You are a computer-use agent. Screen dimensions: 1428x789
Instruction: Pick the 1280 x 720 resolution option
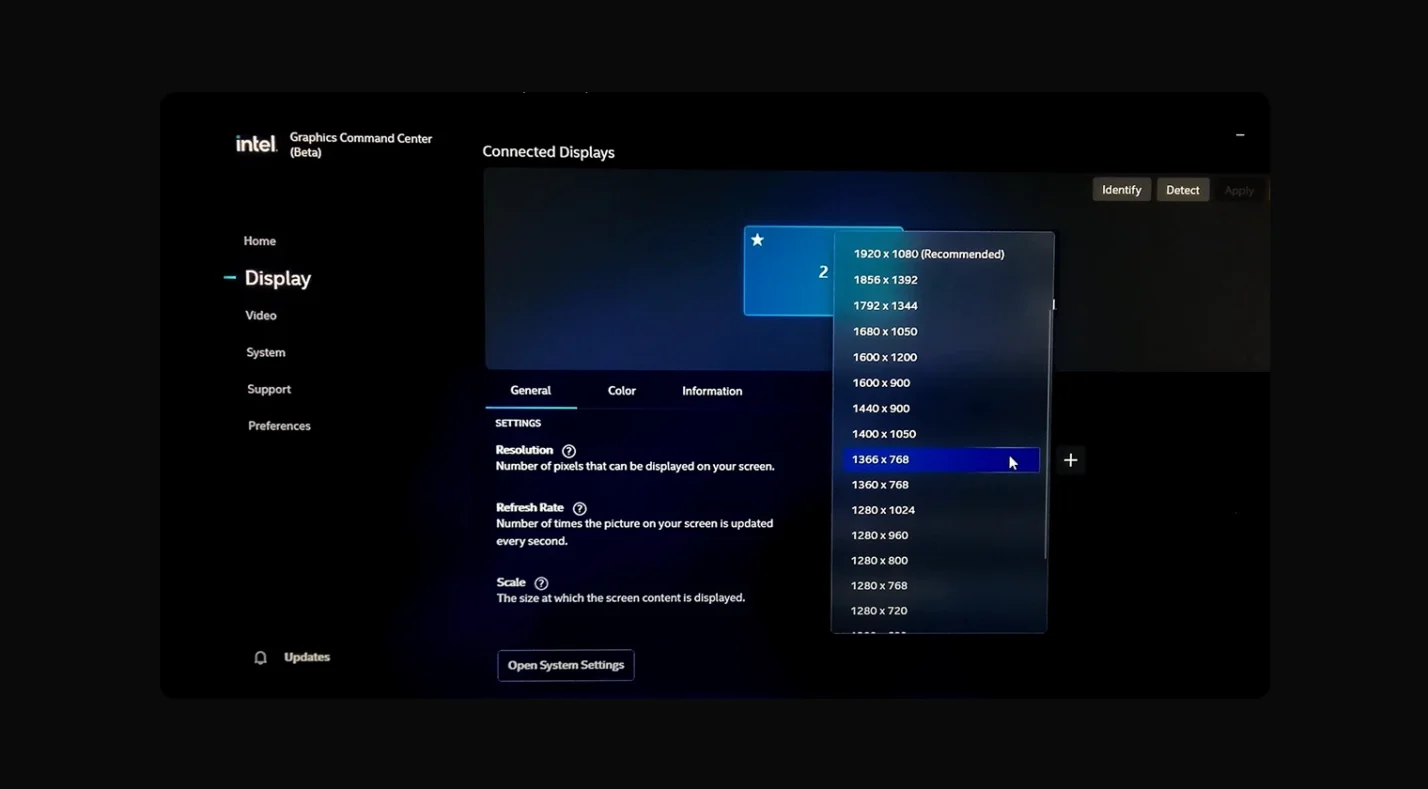tap(879, 611)
